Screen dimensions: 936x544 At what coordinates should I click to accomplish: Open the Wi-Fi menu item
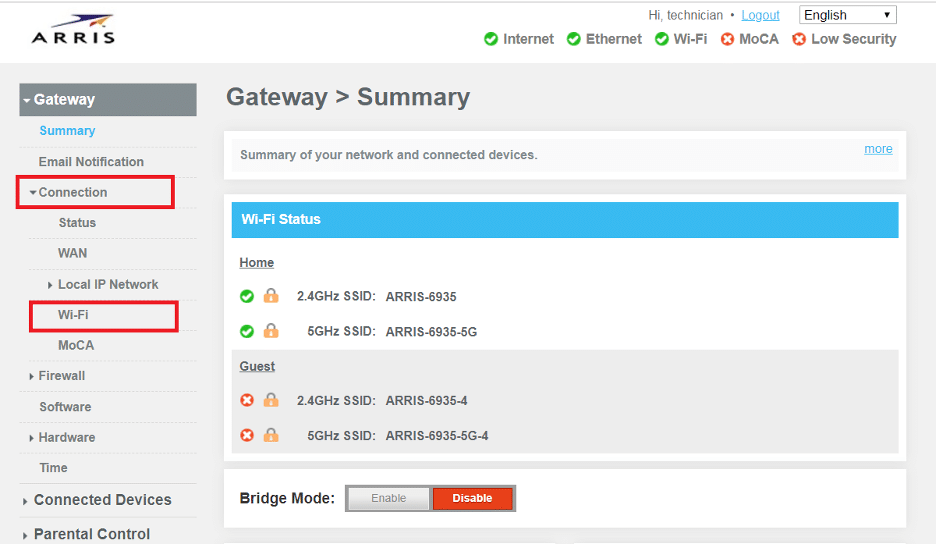(73, 315)
